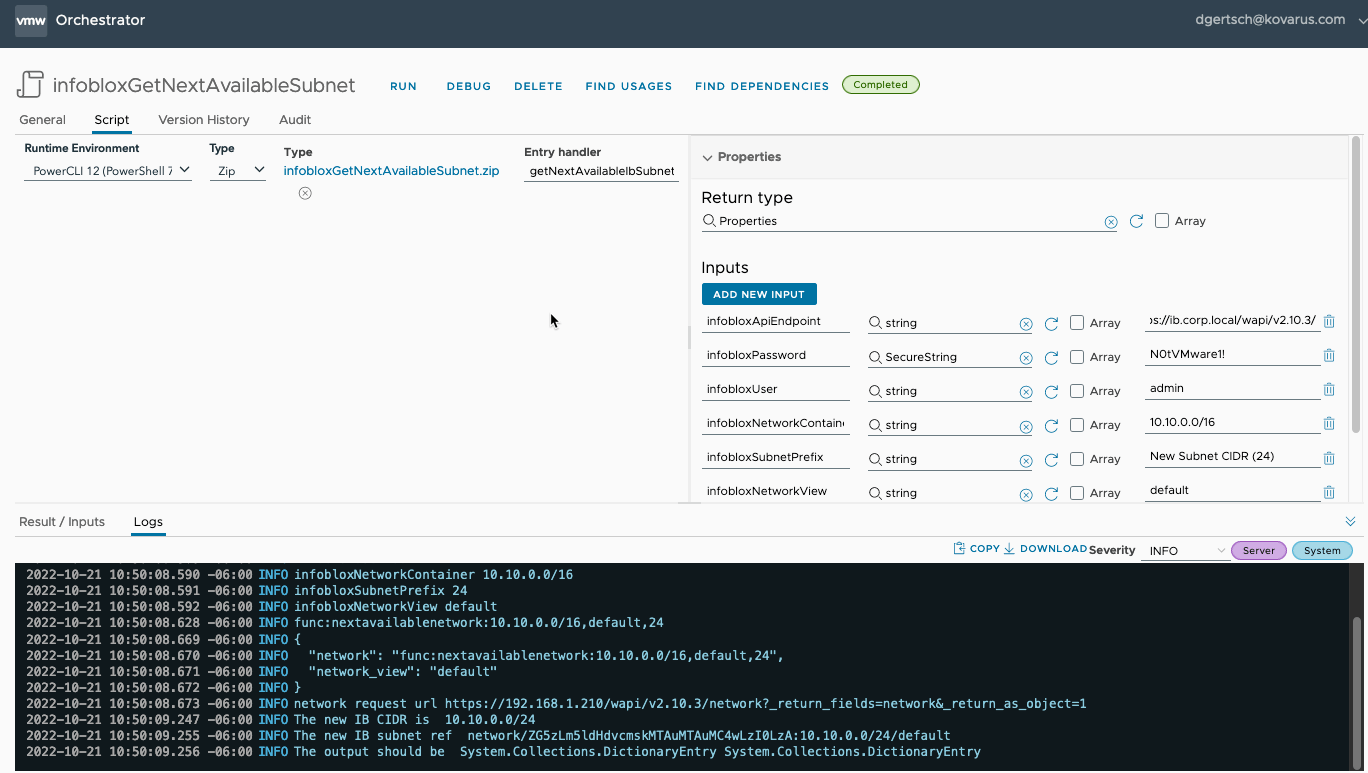Open user menu dgertsch@kovarus.com
The image size is (1368, 773).
click(x=1279, y=20)
